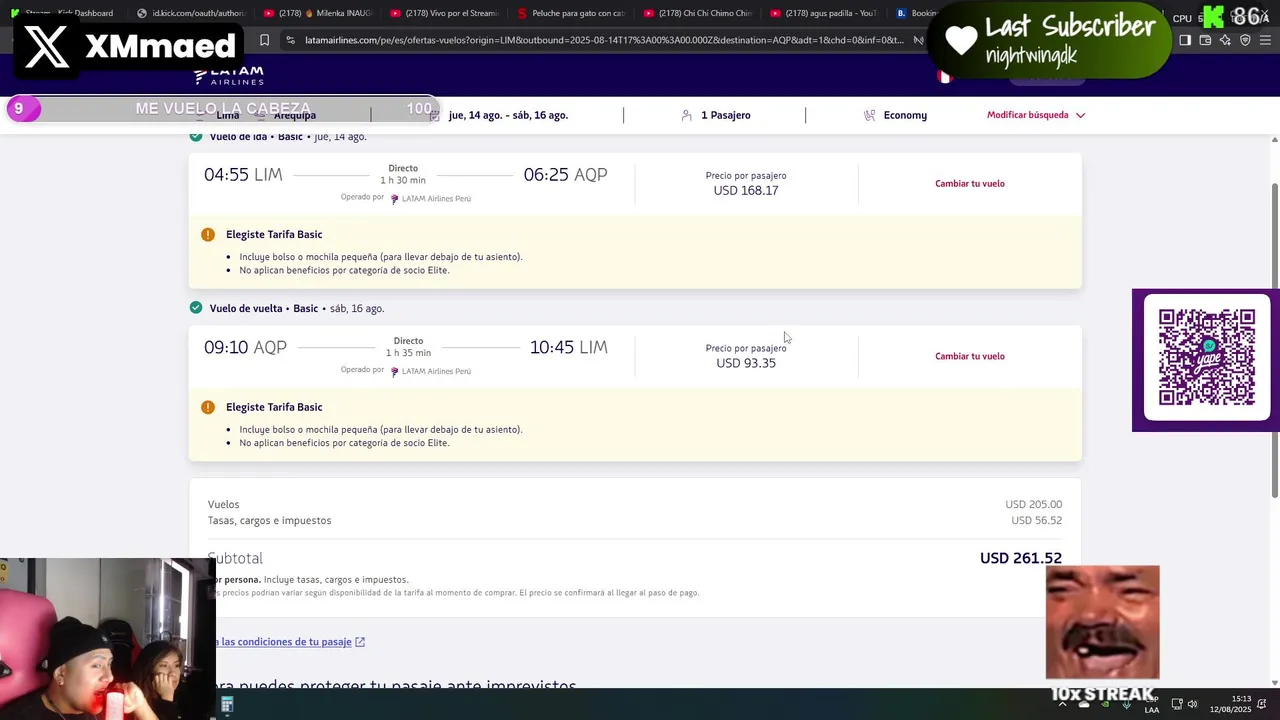Click return arrival time 10:45 LIM
The image size is (1280, 720).
coord(569,347)
